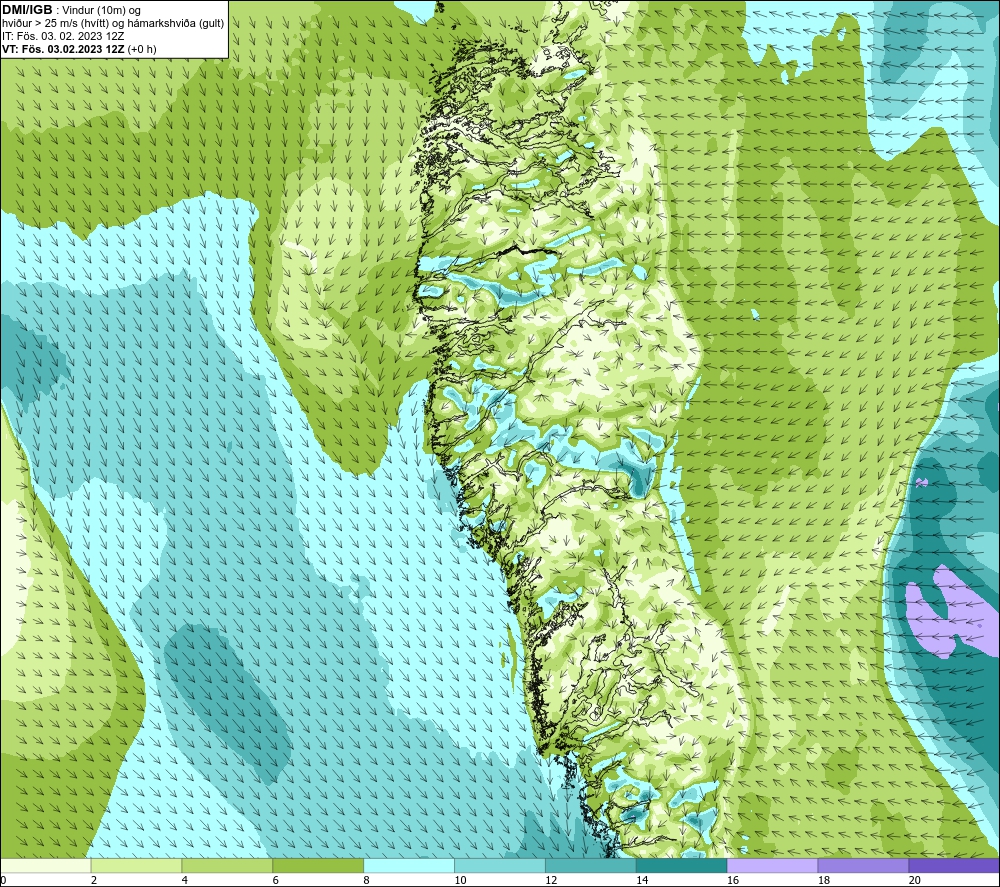The width and height of the screenshot is (1000, 887).
Task: Click legend scale label '8'
Action: (367, 880)
